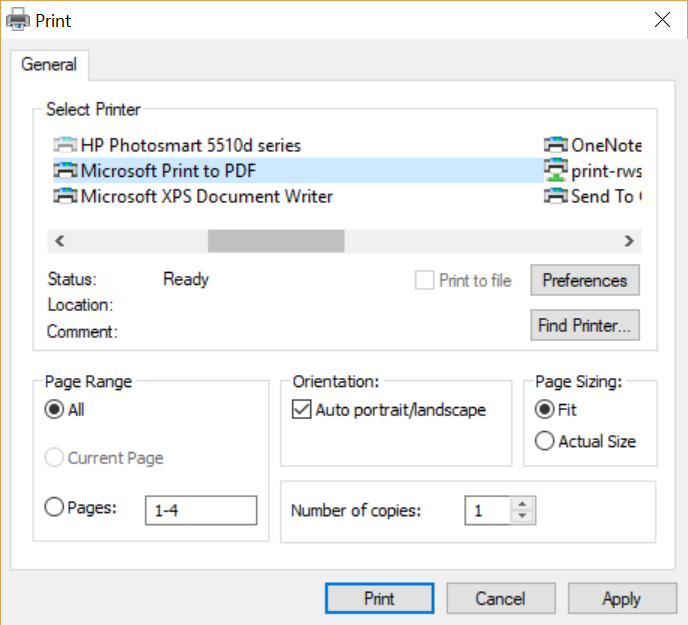Click the right arrow of printer list scrollbar
The image size is (688, 625).
pyautogui.click(x=629, y=241)
